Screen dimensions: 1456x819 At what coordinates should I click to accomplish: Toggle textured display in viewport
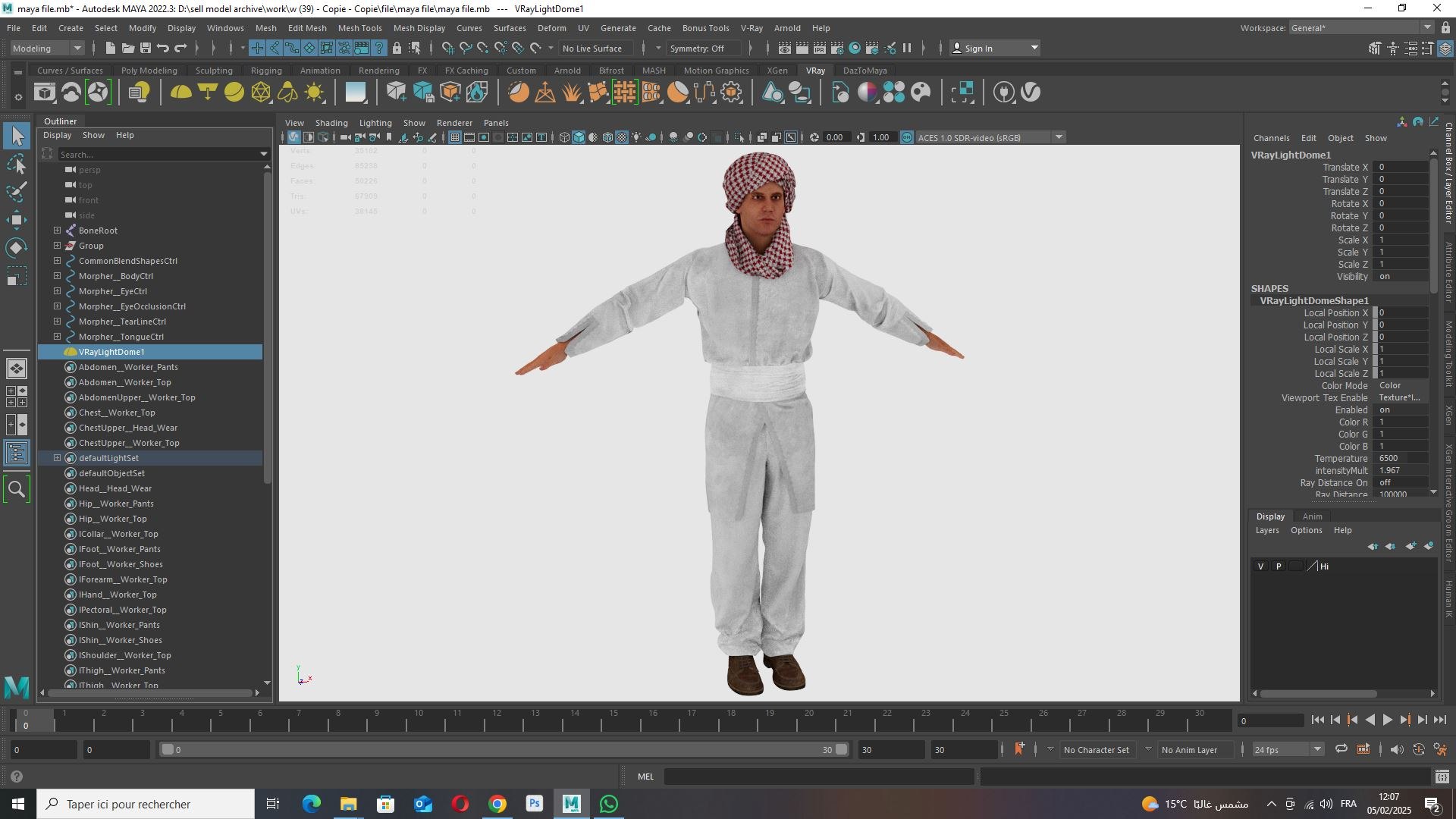click(622, 137)
